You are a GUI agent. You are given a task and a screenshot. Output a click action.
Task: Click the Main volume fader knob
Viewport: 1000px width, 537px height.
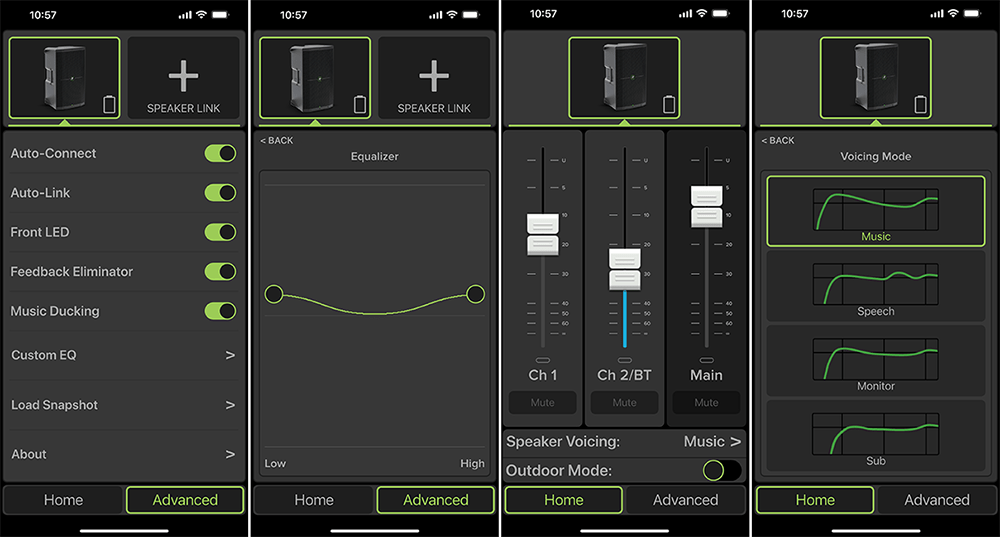(x=706, y=206)
